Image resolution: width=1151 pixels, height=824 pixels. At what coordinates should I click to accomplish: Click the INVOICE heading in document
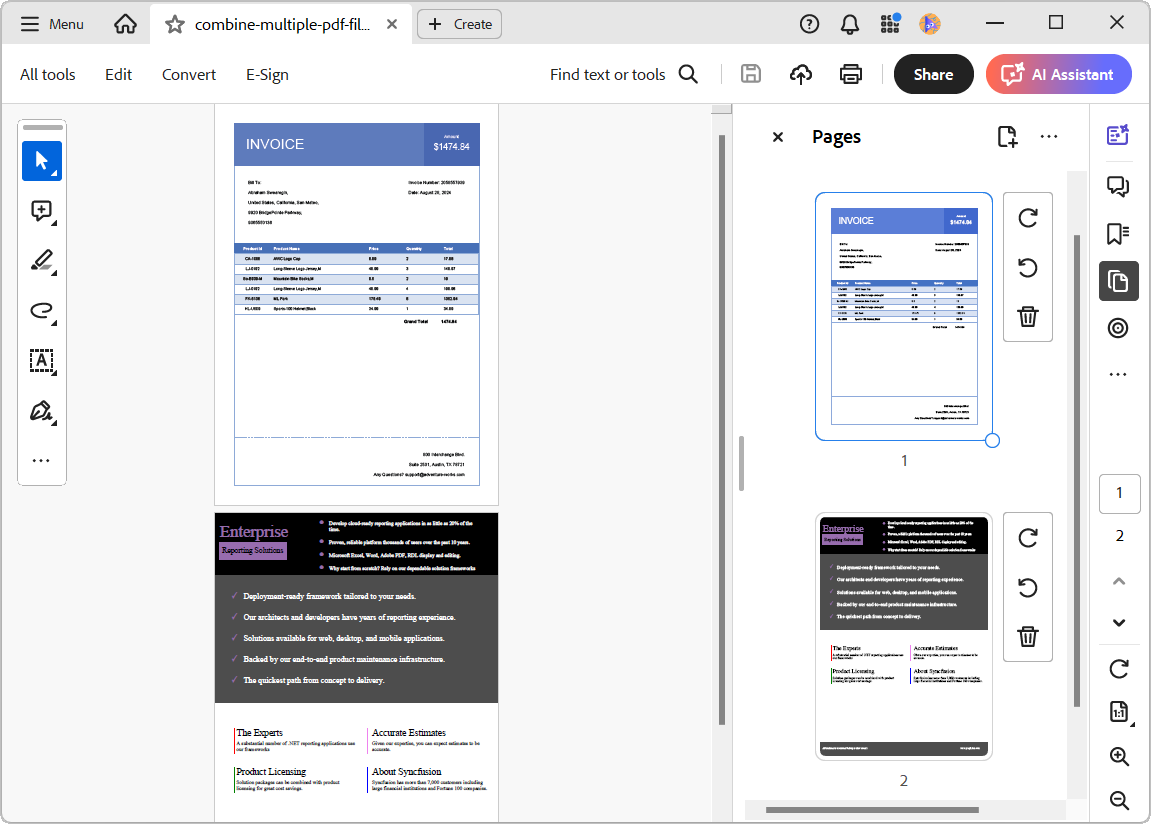click(275, 145)
